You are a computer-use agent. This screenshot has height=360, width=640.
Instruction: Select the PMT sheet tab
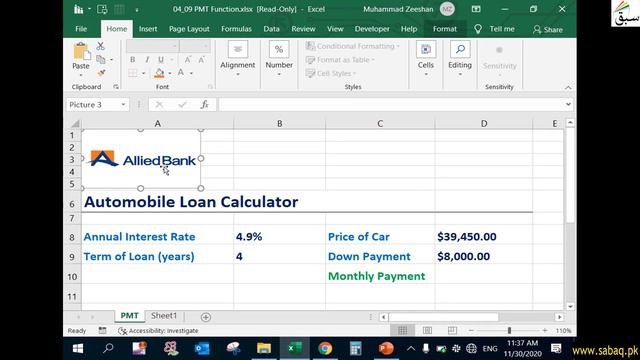[x=129, y=316]
